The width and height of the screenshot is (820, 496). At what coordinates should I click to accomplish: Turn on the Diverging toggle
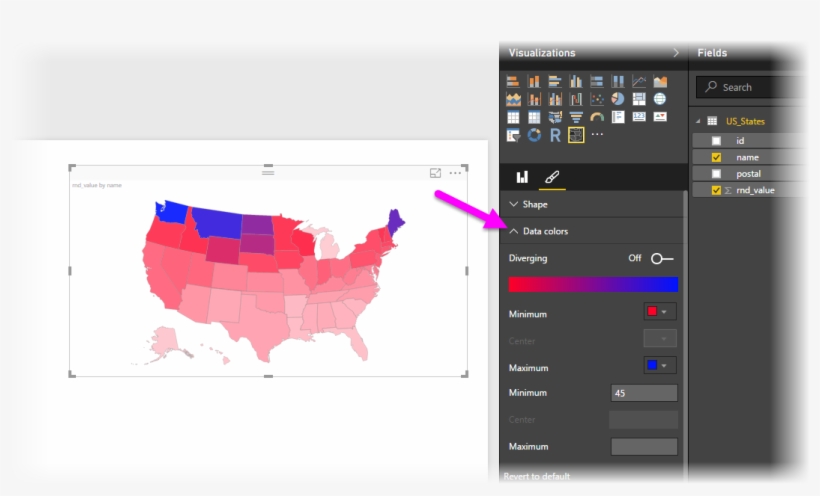pos(662,258)
